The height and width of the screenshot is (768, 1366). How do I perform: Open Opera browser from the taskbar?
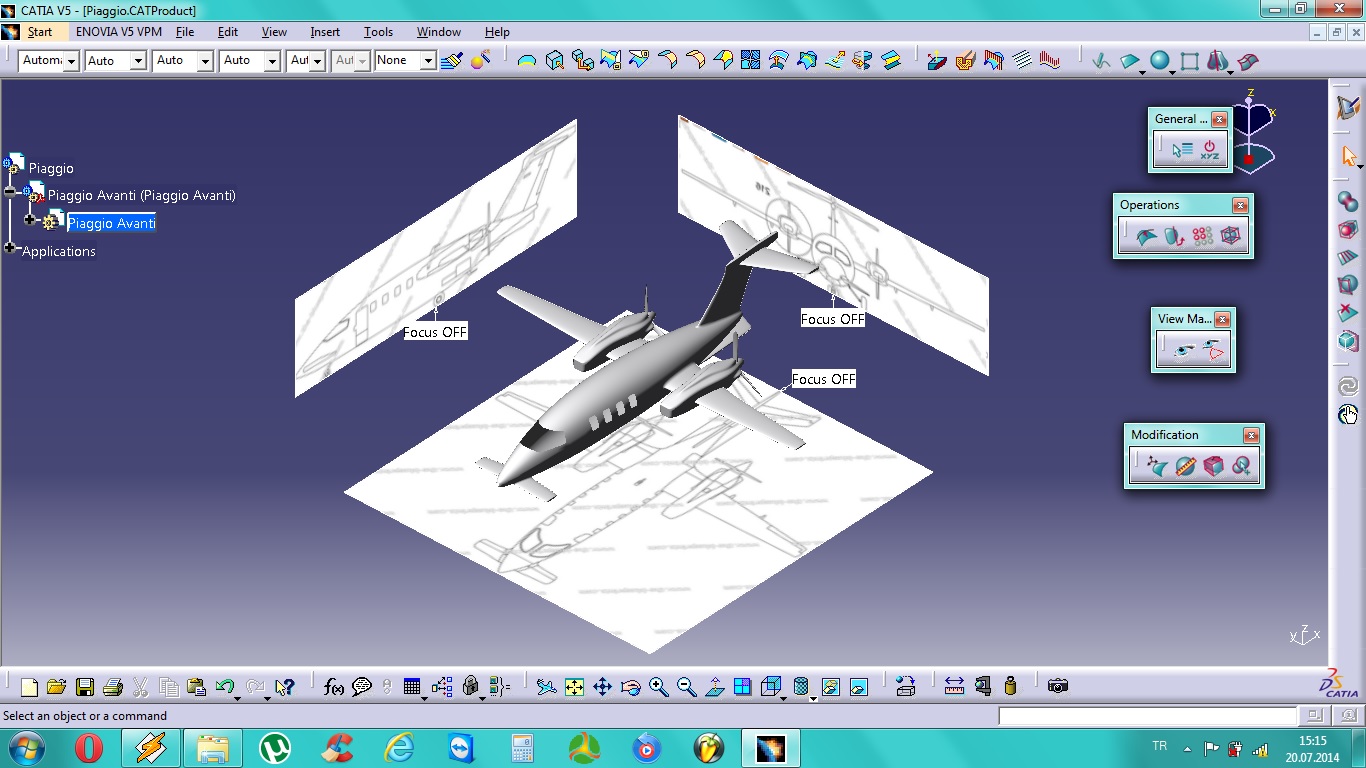(x=89, y=748)
